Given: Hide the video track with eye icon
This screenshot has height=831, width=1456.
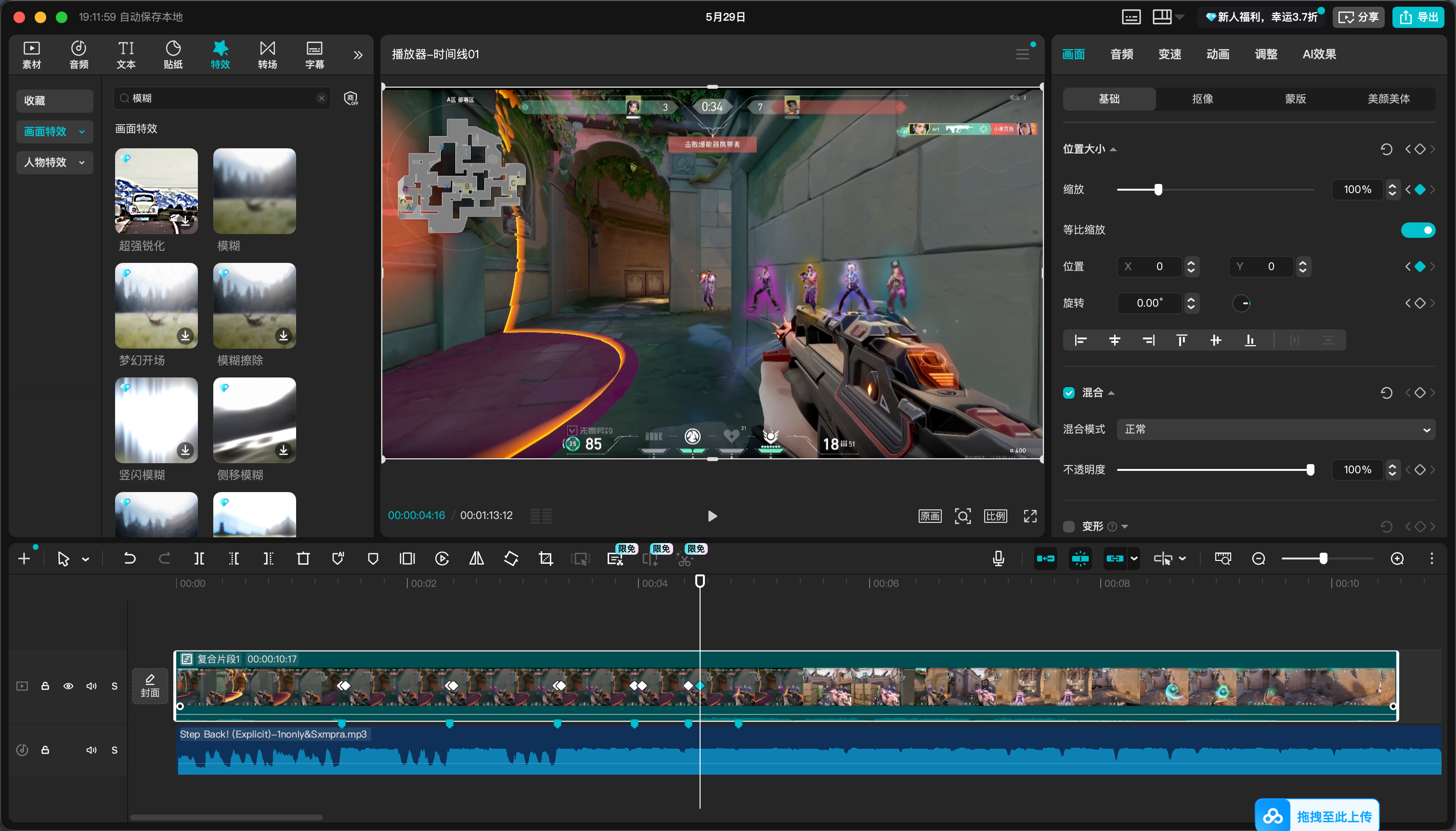Looking at the screenshot, I should pos(68,686).
